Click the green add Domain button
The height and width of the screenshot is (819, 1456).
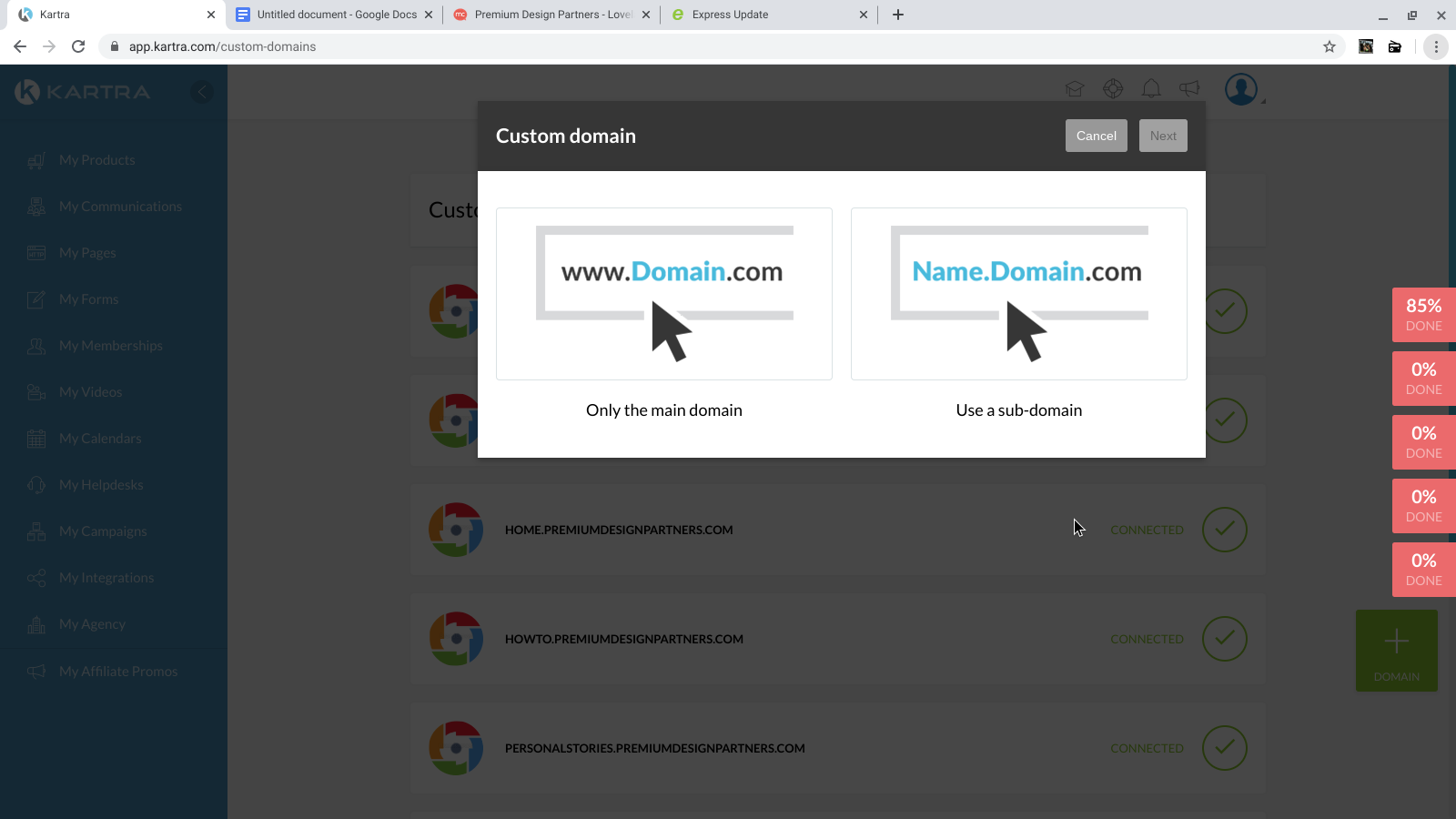[x=1397, y=651]
